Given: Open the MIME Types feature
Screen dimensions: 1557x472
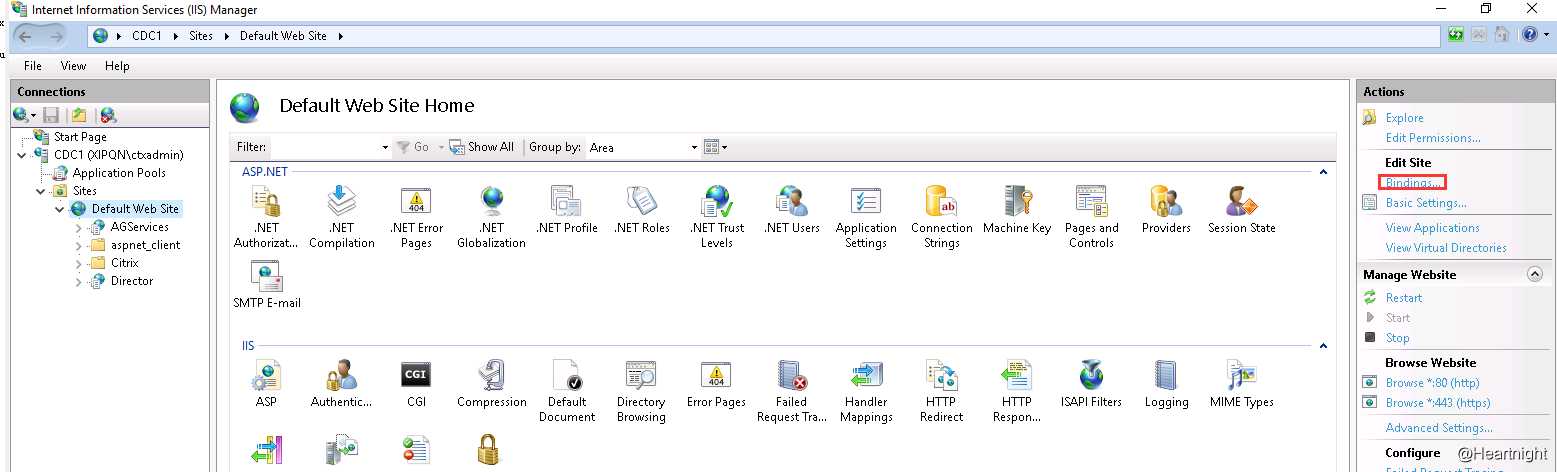Looking at the screenshot, I should coord(1241,384).
